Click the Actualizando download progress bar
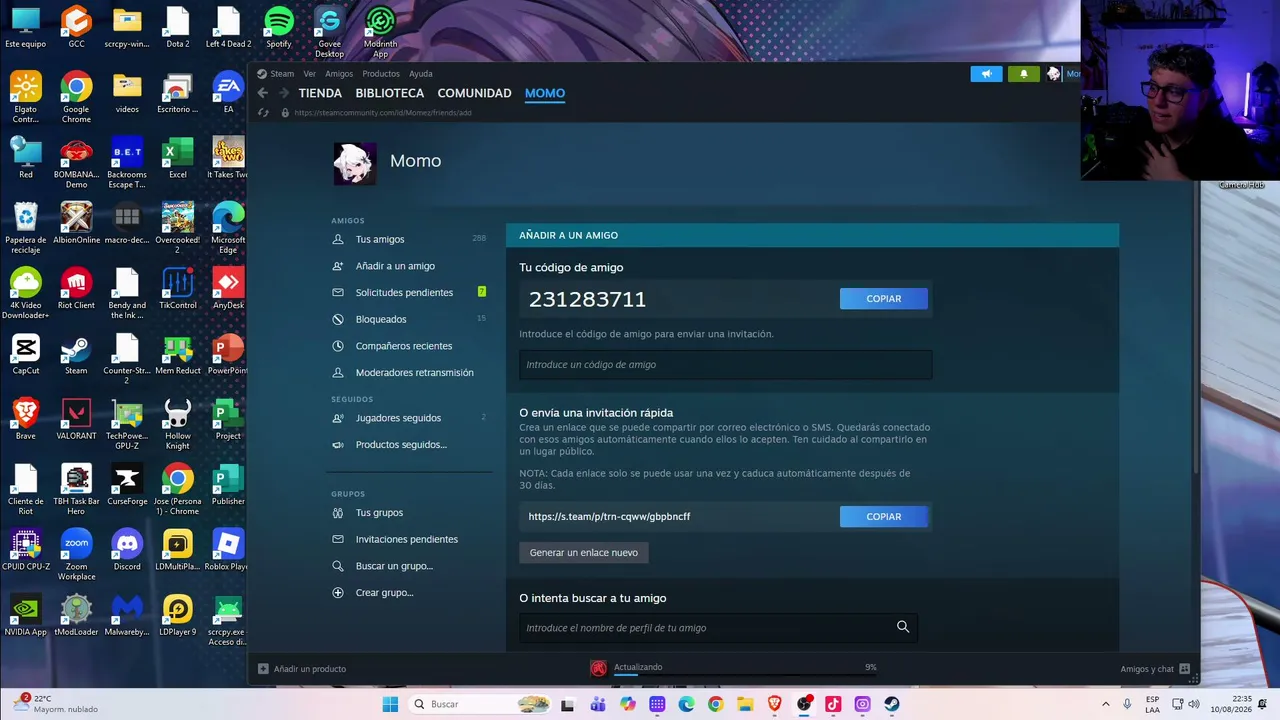The image size is (1280, 720). click(x=745, y=674)
